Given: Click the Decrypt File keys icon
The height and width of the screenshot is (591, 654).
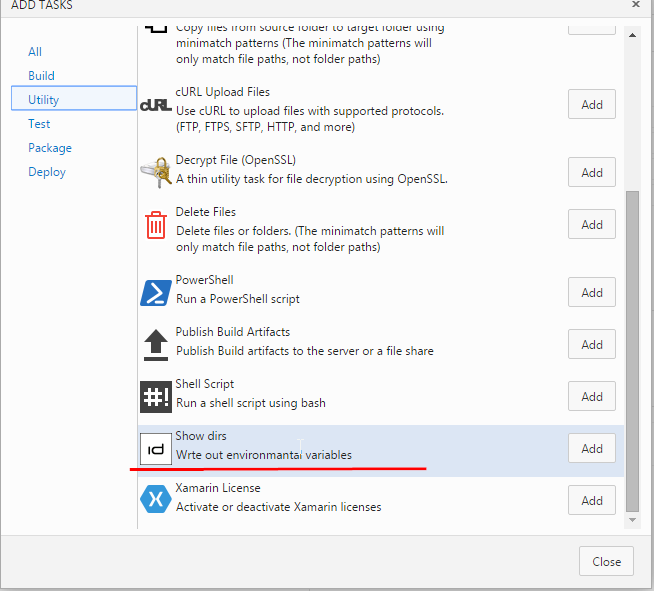Looking at the screenshot, I should point(156,172).
